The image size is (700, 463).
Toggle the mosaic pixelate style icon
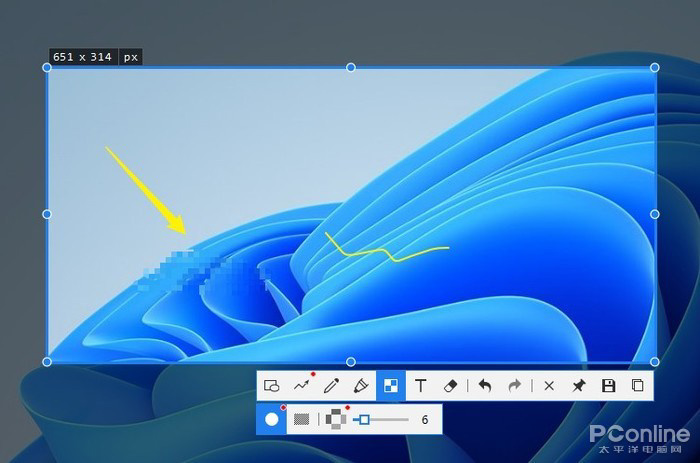pyautogui.click(x=336, y=419)
